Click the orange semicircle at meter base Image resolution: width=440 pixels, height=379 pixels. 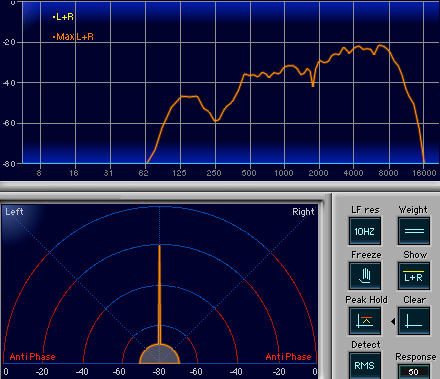pos(159,354)
